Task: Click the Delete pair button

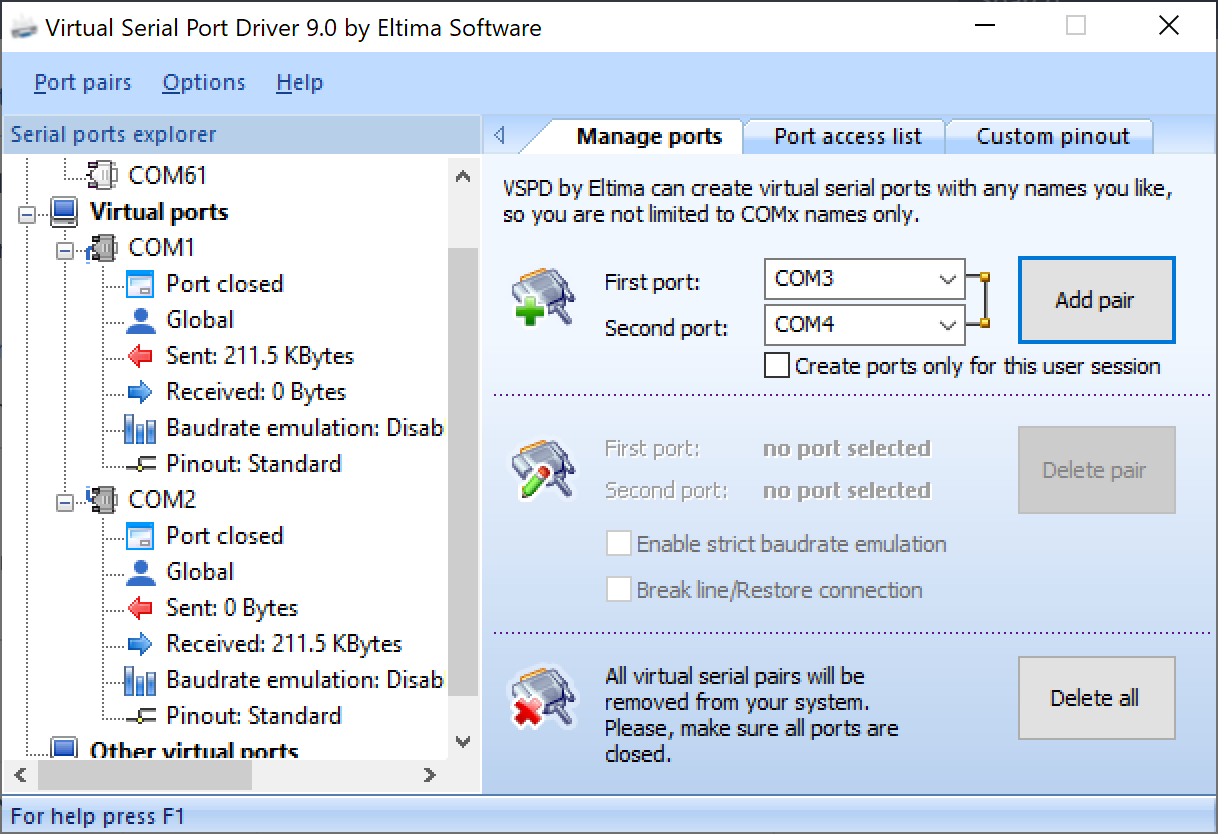Action: click(x=1096, y=470)
